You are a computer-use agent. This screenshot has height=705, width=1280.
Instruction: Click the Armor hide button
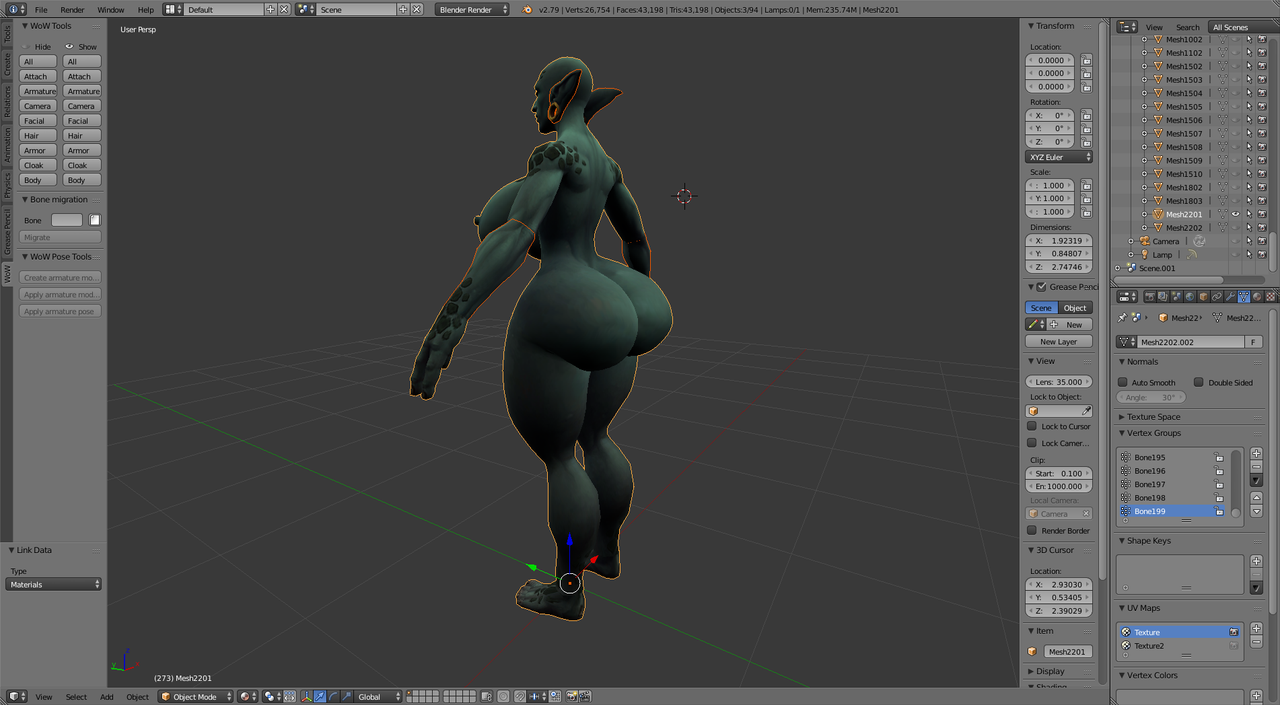tap(38, 150)
